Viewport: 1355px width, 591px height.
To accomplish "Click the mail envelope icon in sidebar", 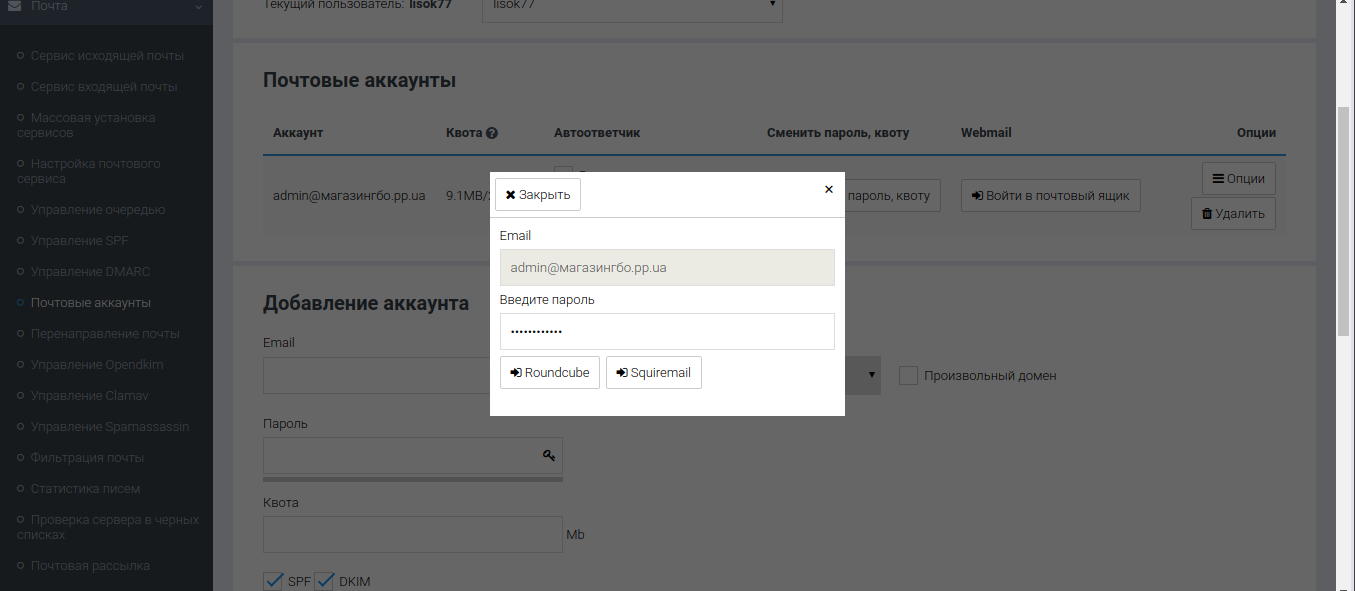I will coord(15,6).
